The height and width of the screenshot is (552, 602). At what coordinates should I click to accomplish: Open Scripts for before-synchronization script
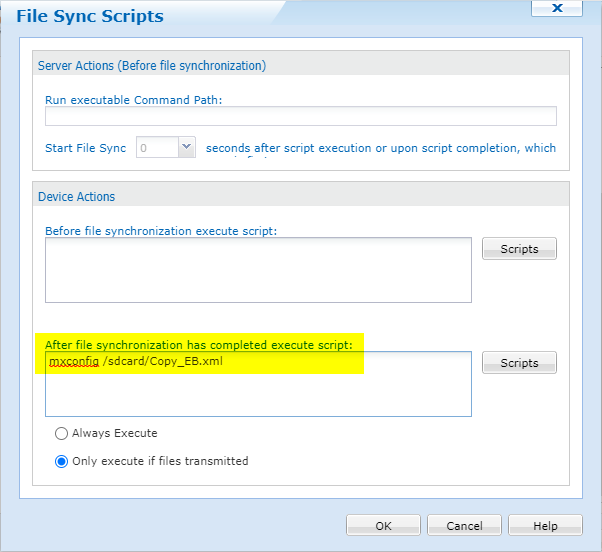coord(519,249)
